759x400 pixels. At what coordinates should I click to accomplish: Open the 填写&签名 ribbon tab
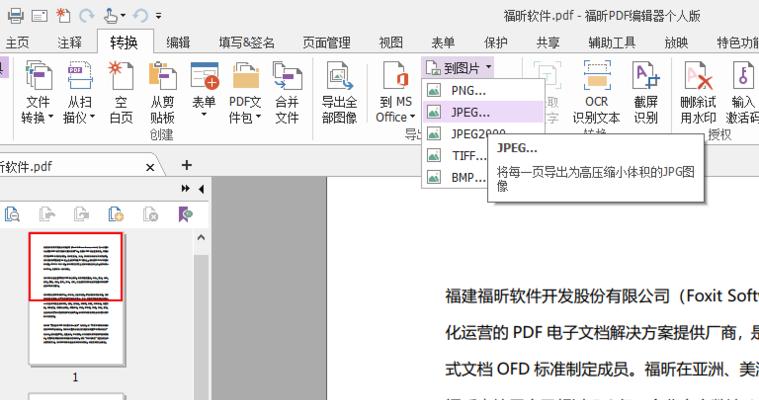(247, 43)
